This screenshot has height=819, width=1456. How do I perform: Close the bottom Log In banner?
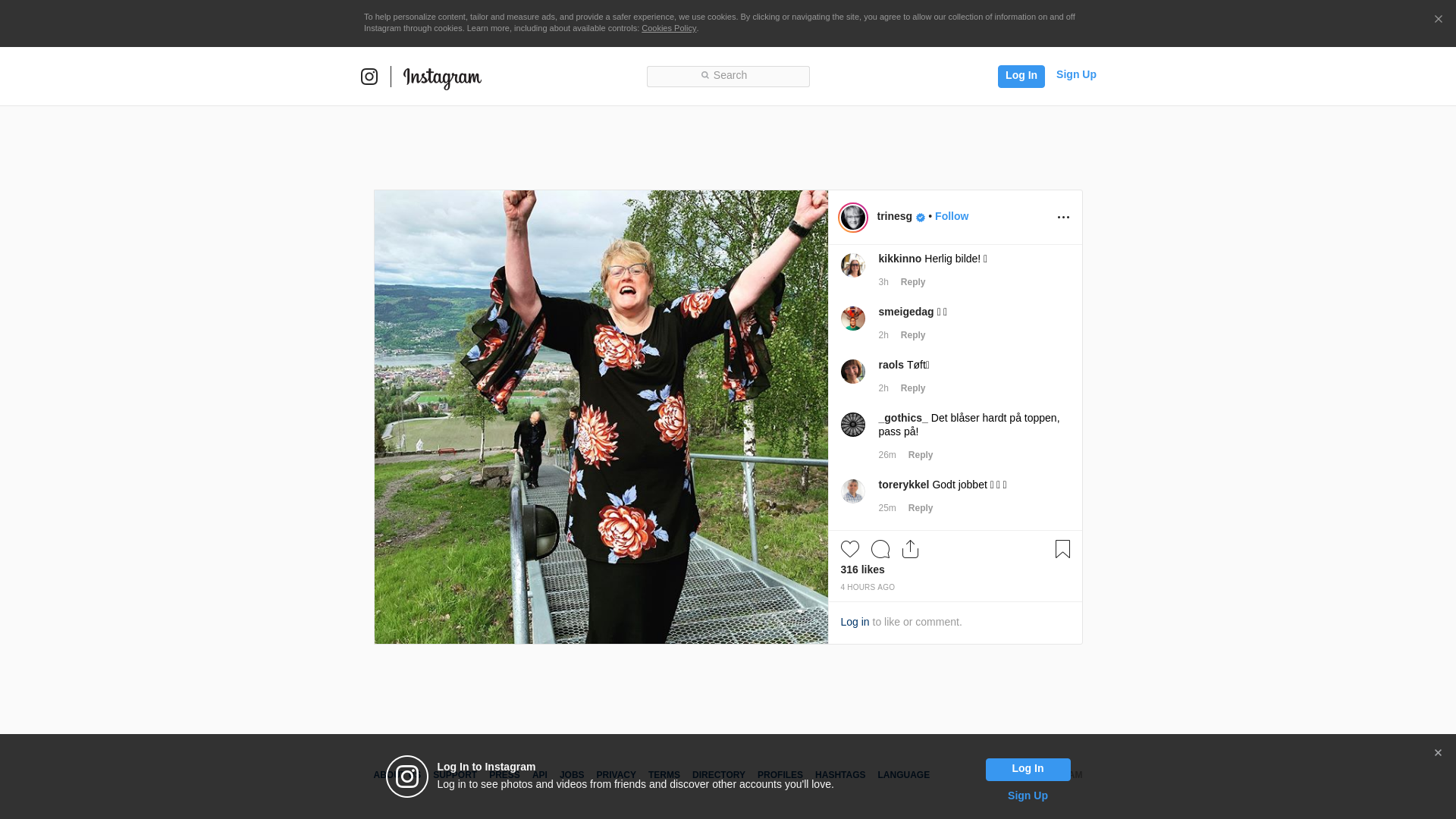(x=1438, y=753)
